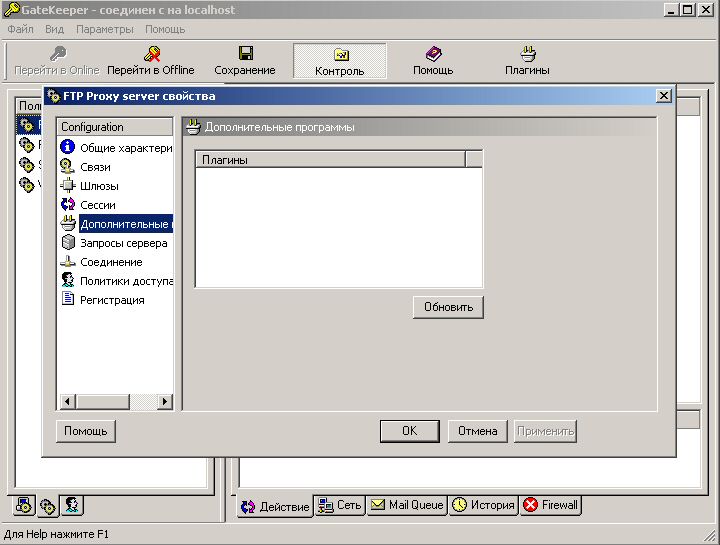Select the first highlighted gear item in main list
This screenshot has height=545, width=720.
click(x=29, y=125)
